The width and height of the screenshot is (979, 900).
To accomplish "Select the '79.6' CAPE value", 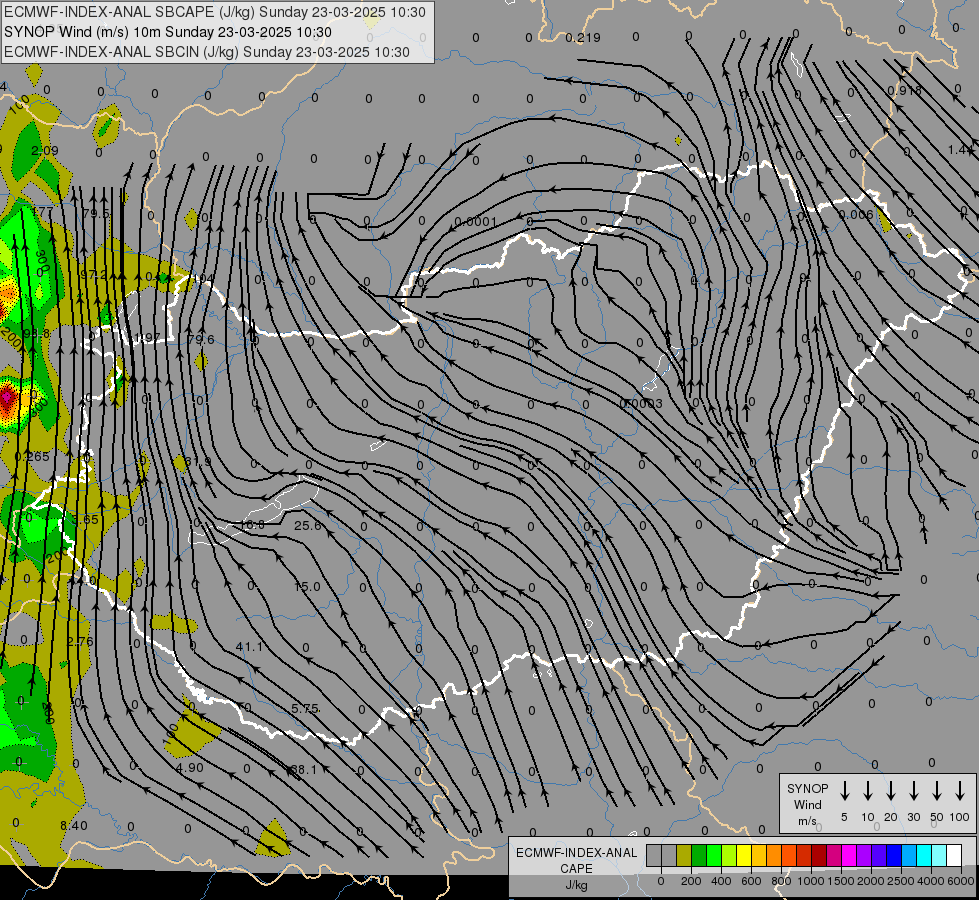I will tap(200, 339).
